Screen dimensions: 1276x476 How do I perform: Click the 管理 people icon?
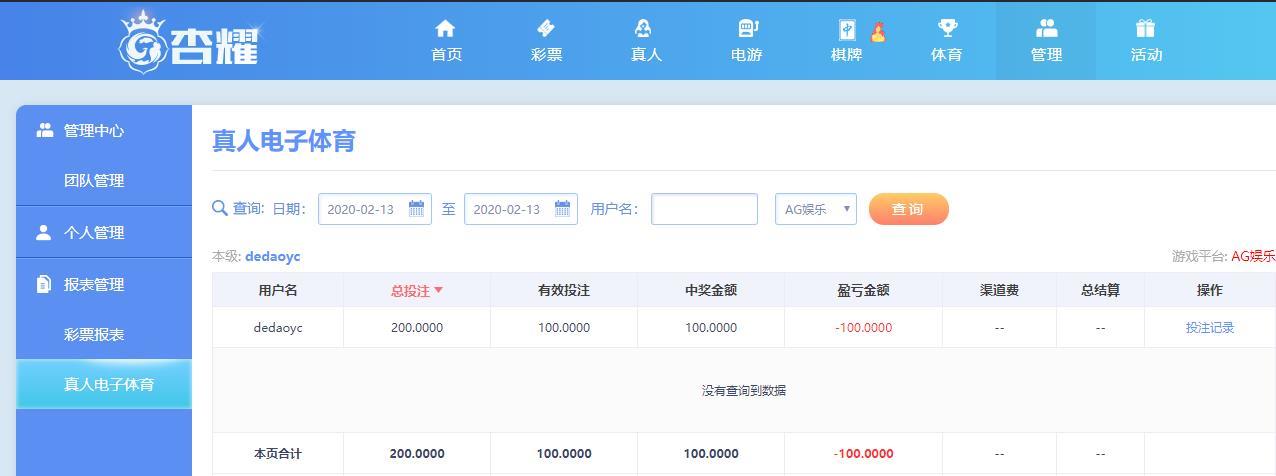pos(1046,28)
